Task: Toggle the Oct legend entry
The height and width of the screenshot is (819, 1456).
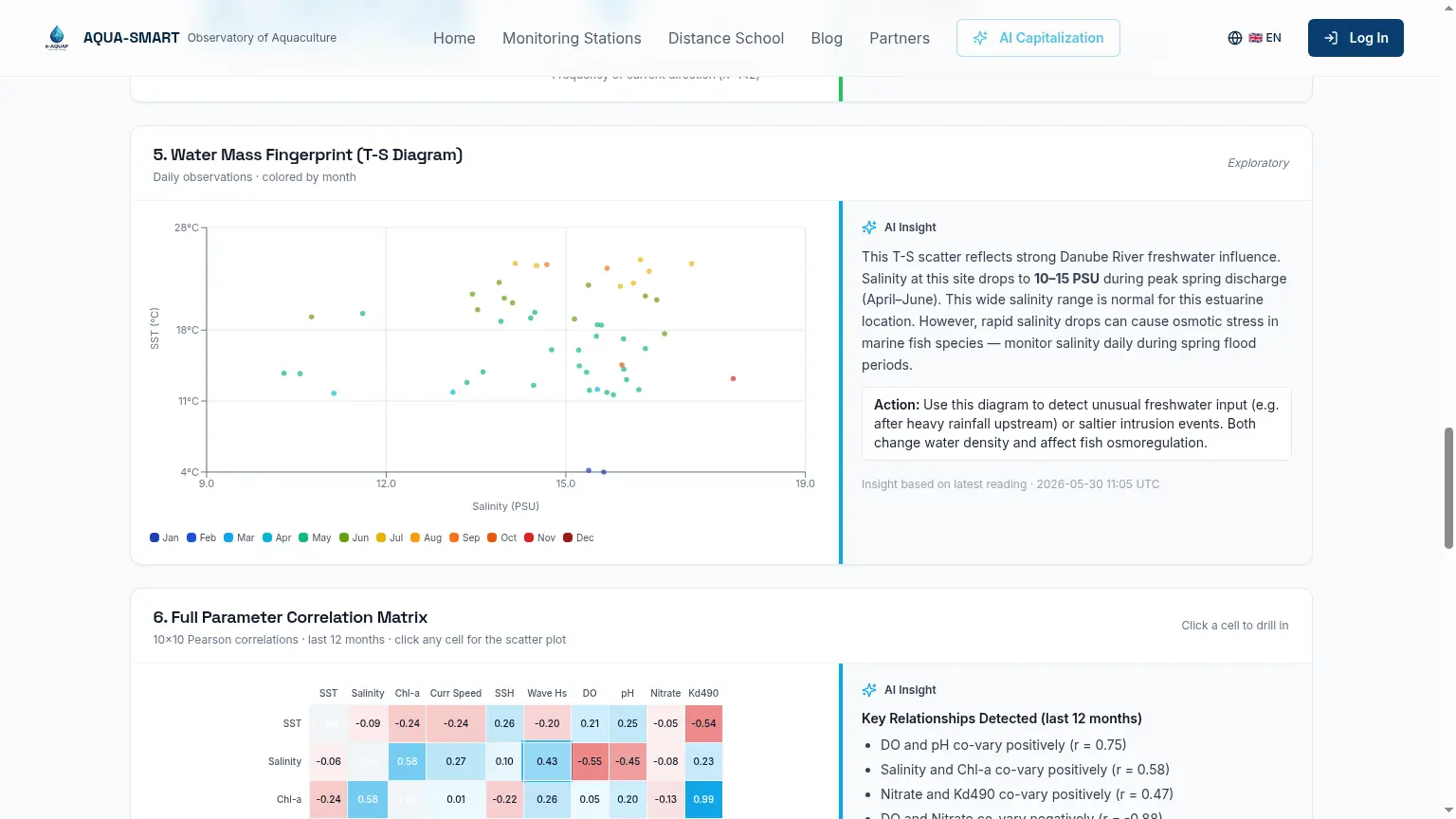Action: point(502,537)
